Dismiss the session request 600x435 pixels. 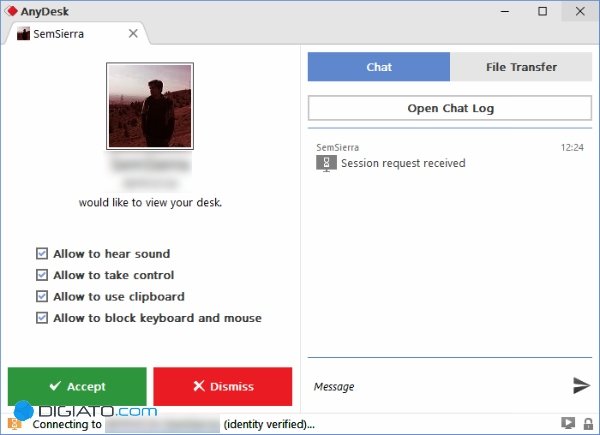tap(223, 386)
